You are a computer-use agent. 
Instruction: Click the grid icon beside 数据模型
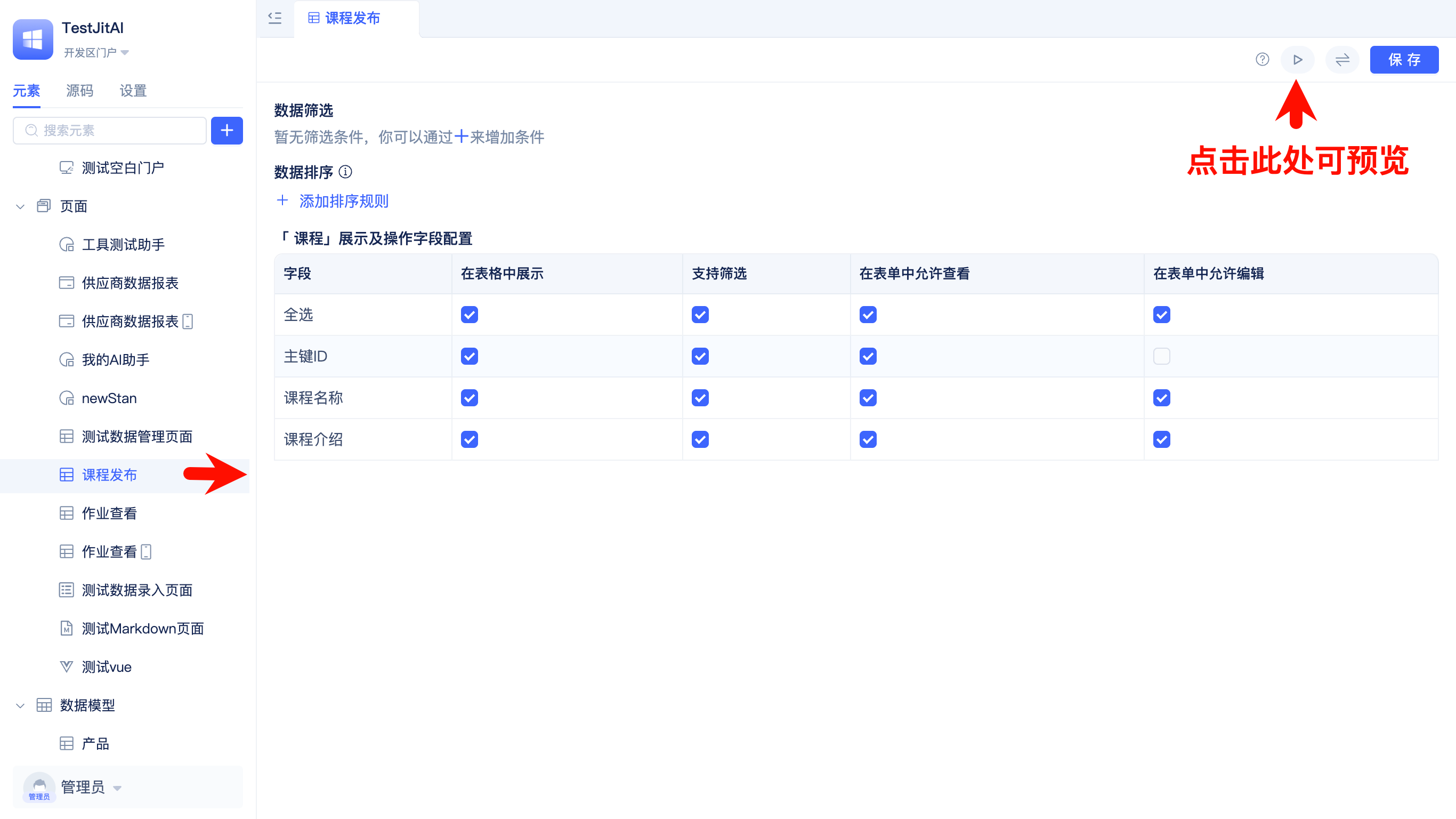coord(44,705)
